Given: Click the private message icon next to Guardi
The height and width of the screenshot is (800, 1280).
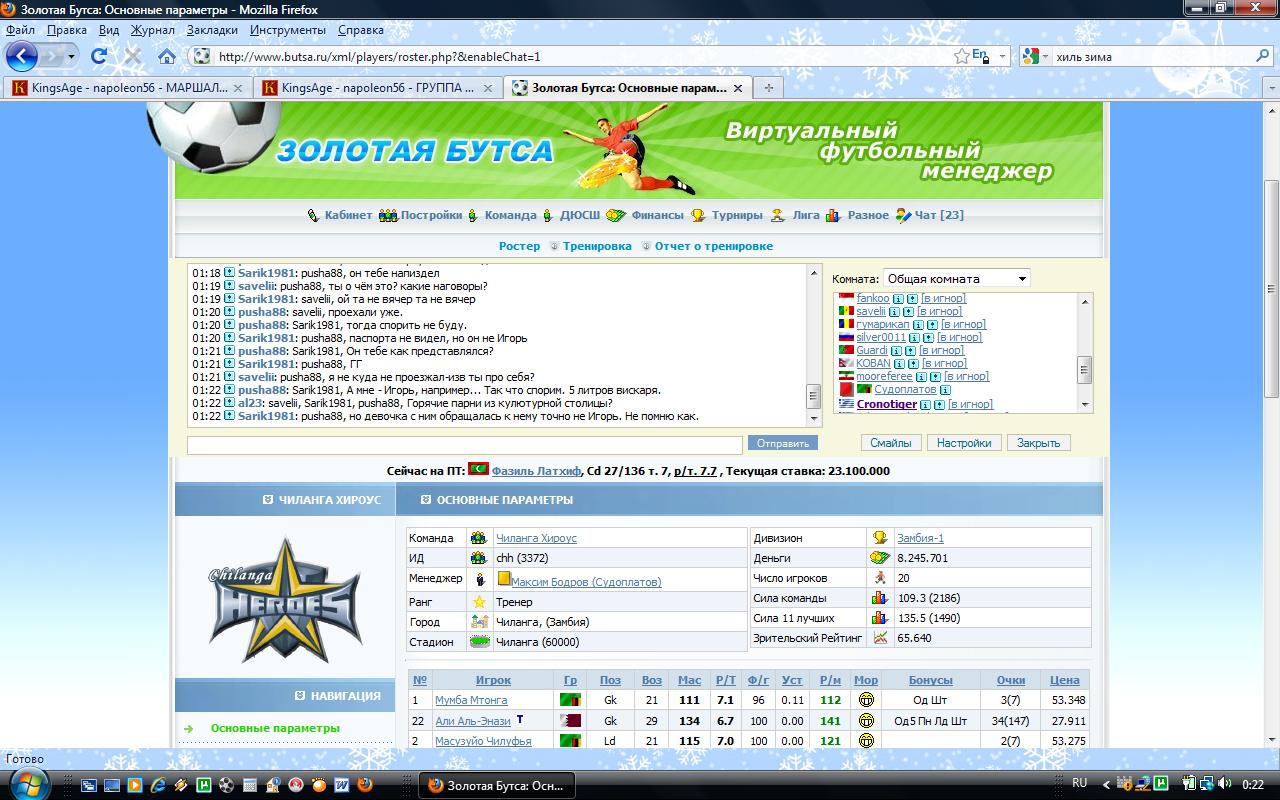Looking at the screenshot, I should (908, 351).
